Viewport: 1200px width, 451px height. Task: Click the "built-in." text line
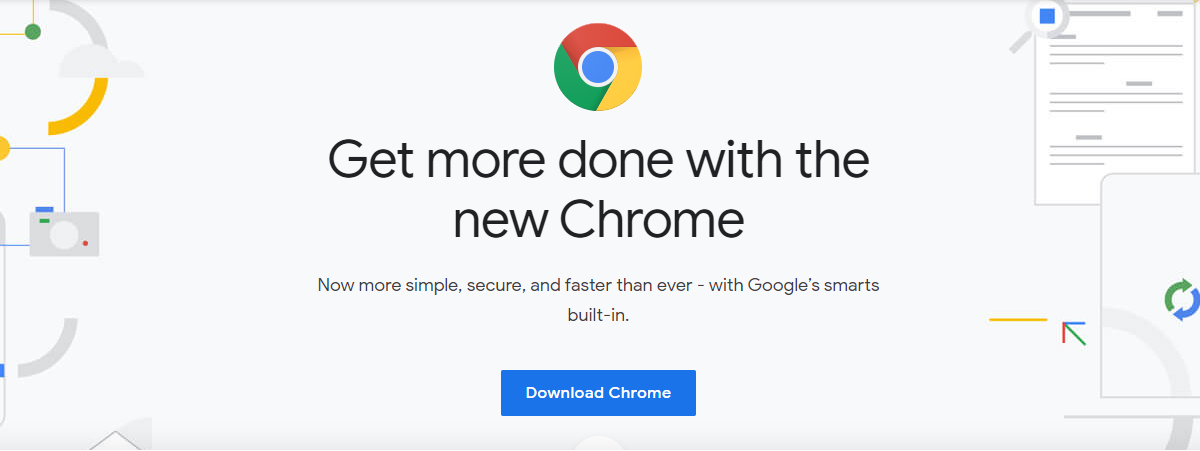coord(598,314)
